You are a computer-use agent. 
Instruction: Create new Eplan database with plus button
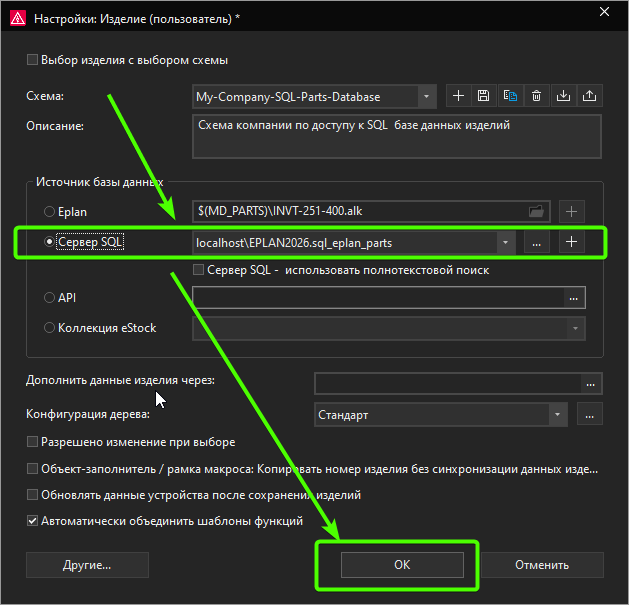click(572, 211)
